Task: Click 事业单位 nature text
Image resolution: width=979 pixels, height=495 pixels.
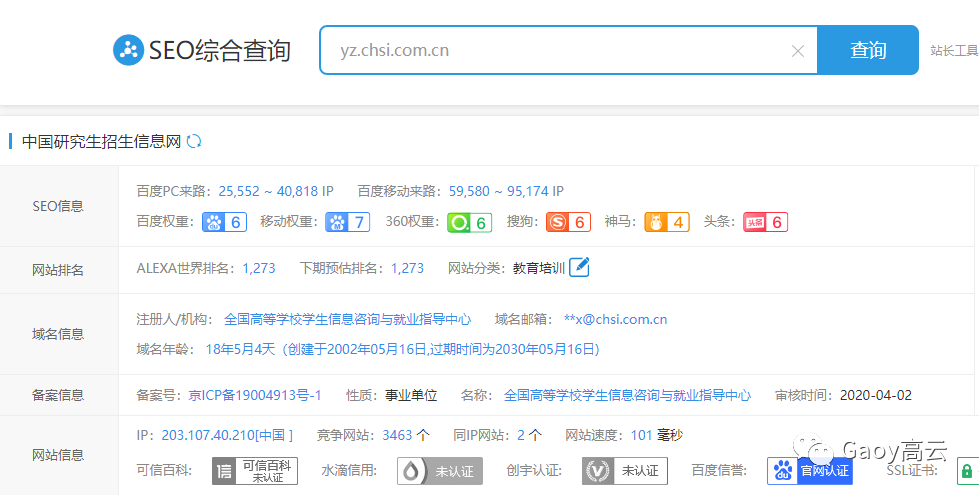Action: click(411, 395)
